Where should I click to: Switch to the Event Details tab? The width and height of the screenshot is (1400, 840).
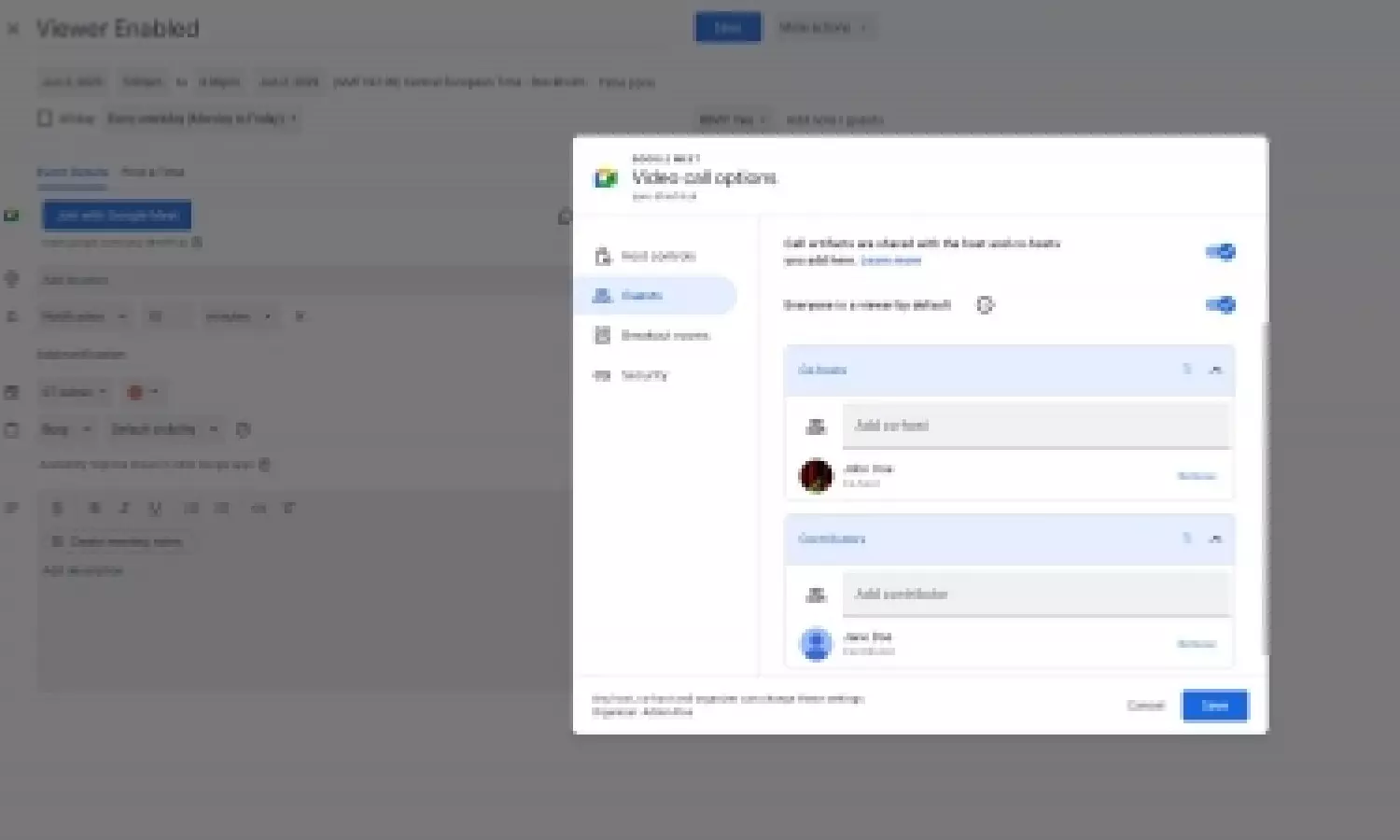pos(72,173)
